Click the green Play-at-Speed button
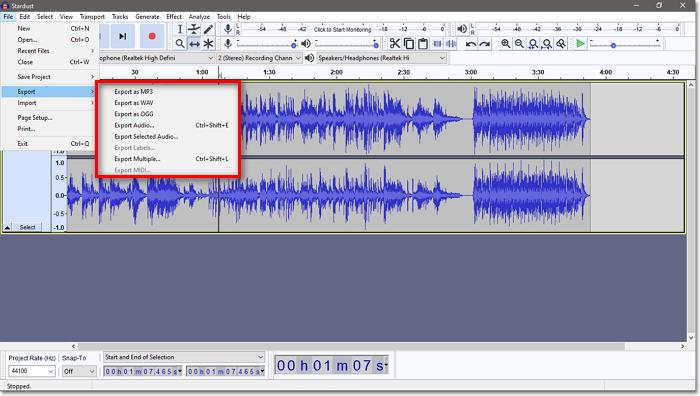The image size is (700, 396). click(x=580, y=43)
